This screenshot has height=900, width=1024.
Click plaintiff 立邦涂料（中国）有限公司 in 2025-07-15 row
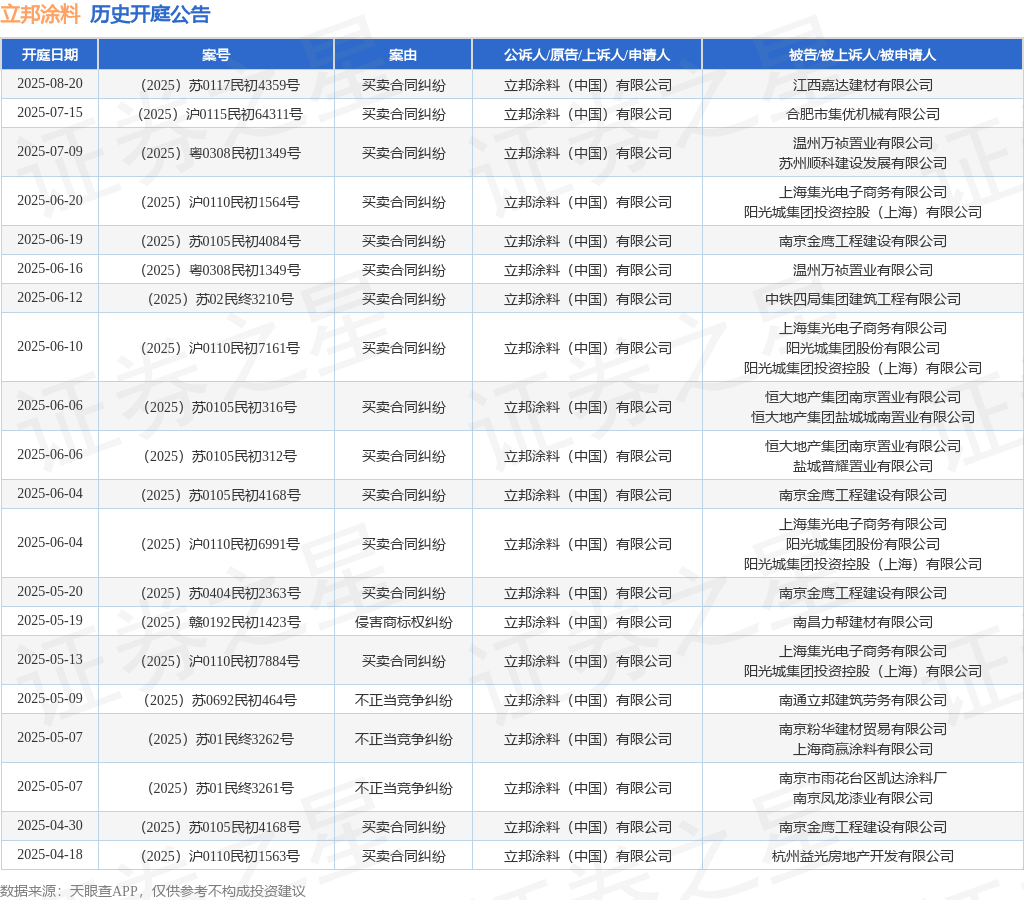pos(588,114)
